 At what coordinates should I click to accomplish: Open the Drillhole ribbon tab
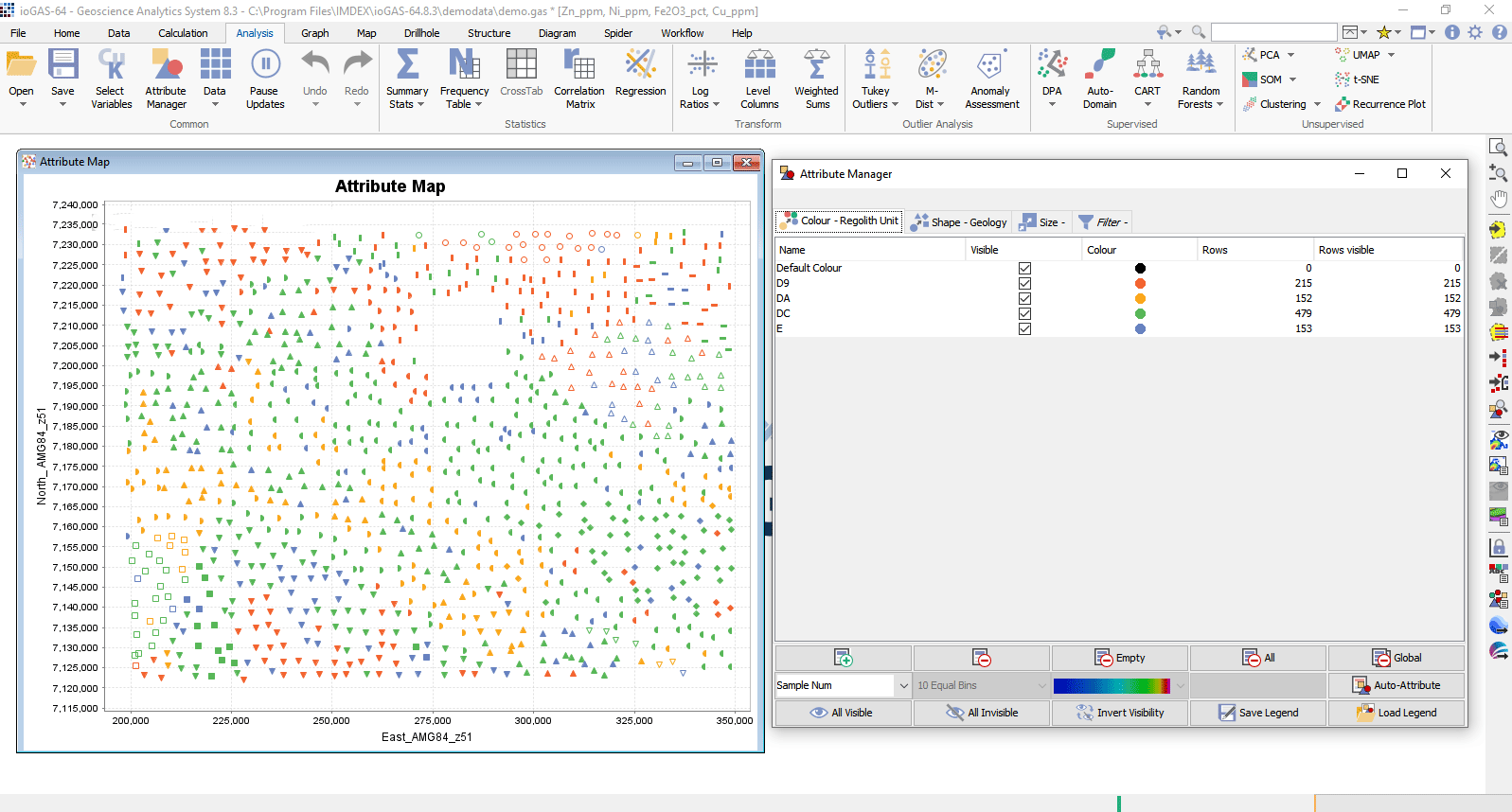coord(421,33)
